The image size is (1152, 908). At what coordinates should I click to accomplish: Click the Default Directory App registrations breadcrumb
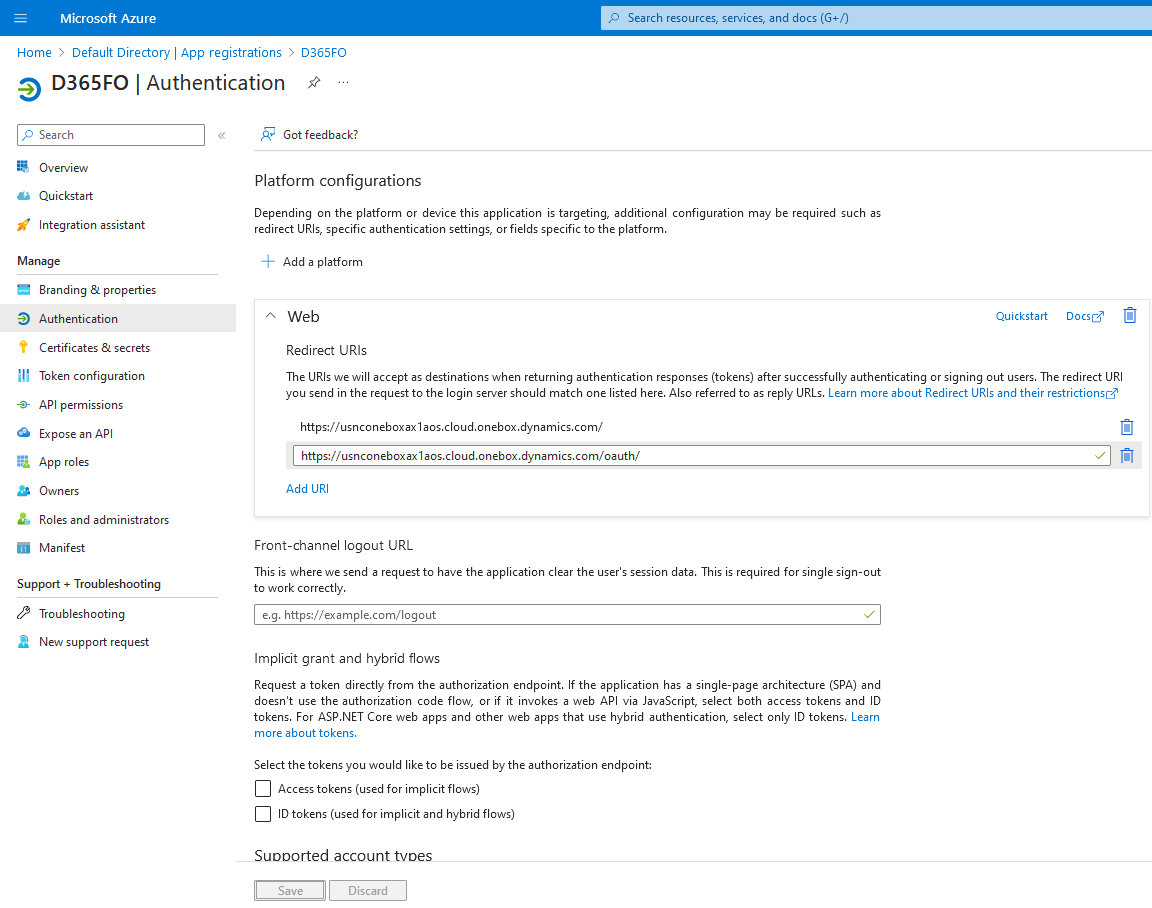click(x=176, y=52)
